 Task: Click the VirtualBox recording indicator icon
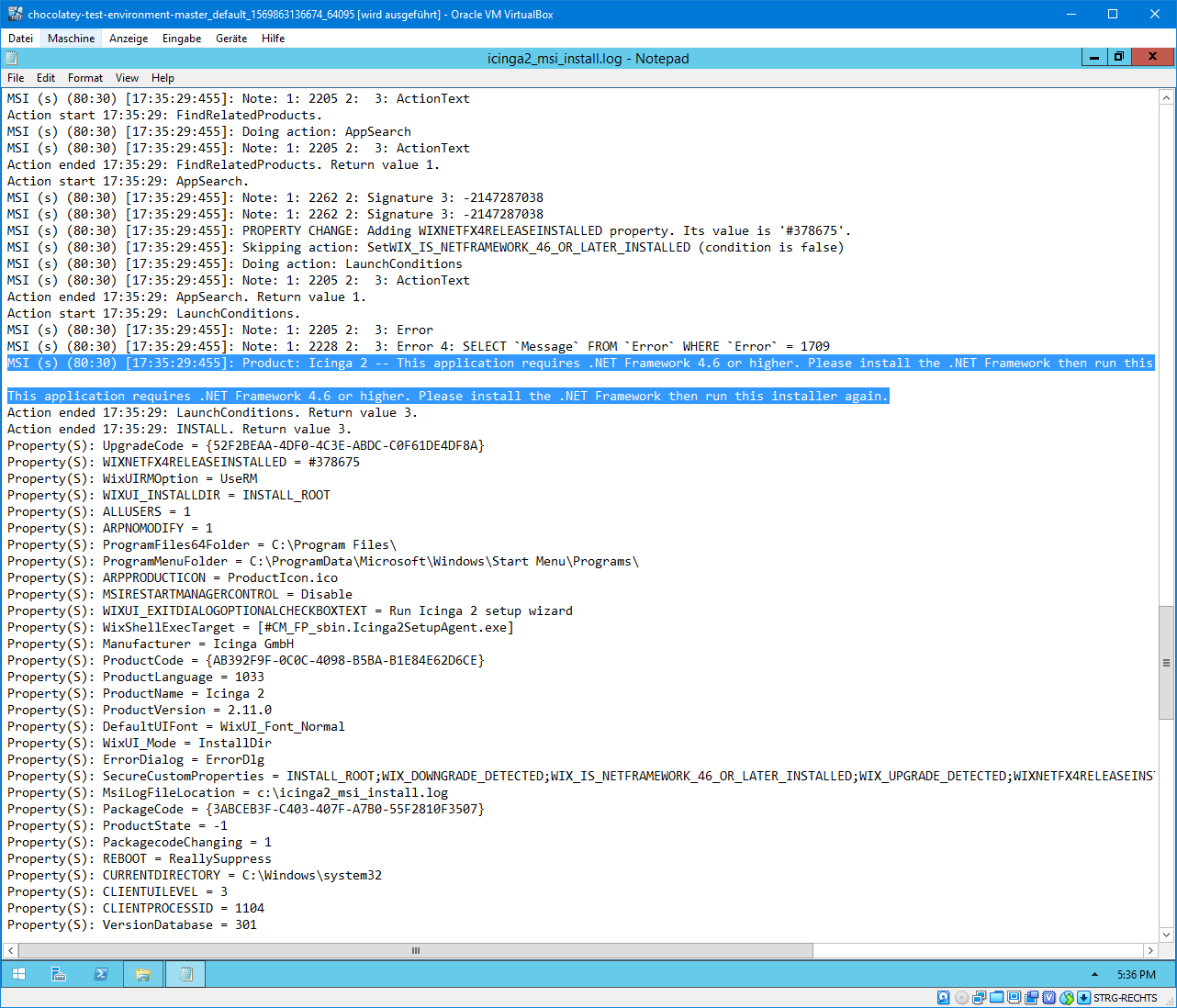click(x=1031, y=998)
